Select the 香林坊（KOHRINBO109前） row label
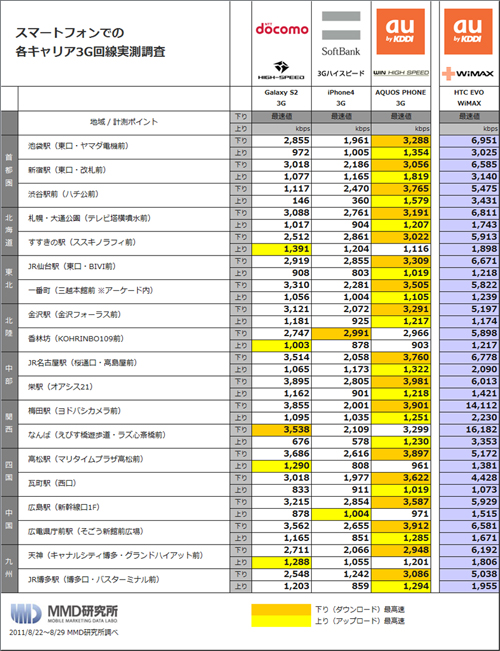 coord(76,339)
